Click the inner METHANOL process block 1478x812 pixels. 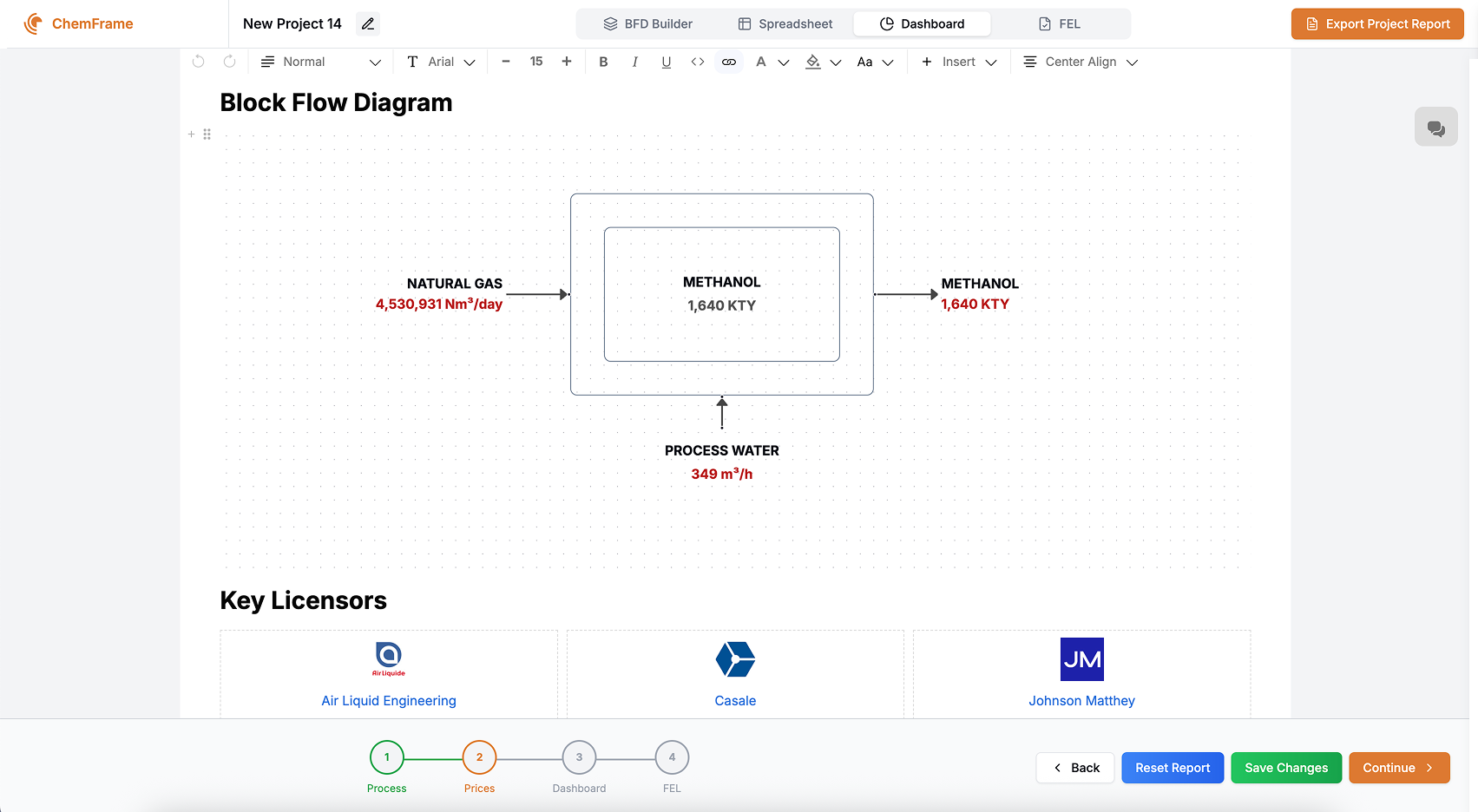pyautogui.click(x=722, y=294)
